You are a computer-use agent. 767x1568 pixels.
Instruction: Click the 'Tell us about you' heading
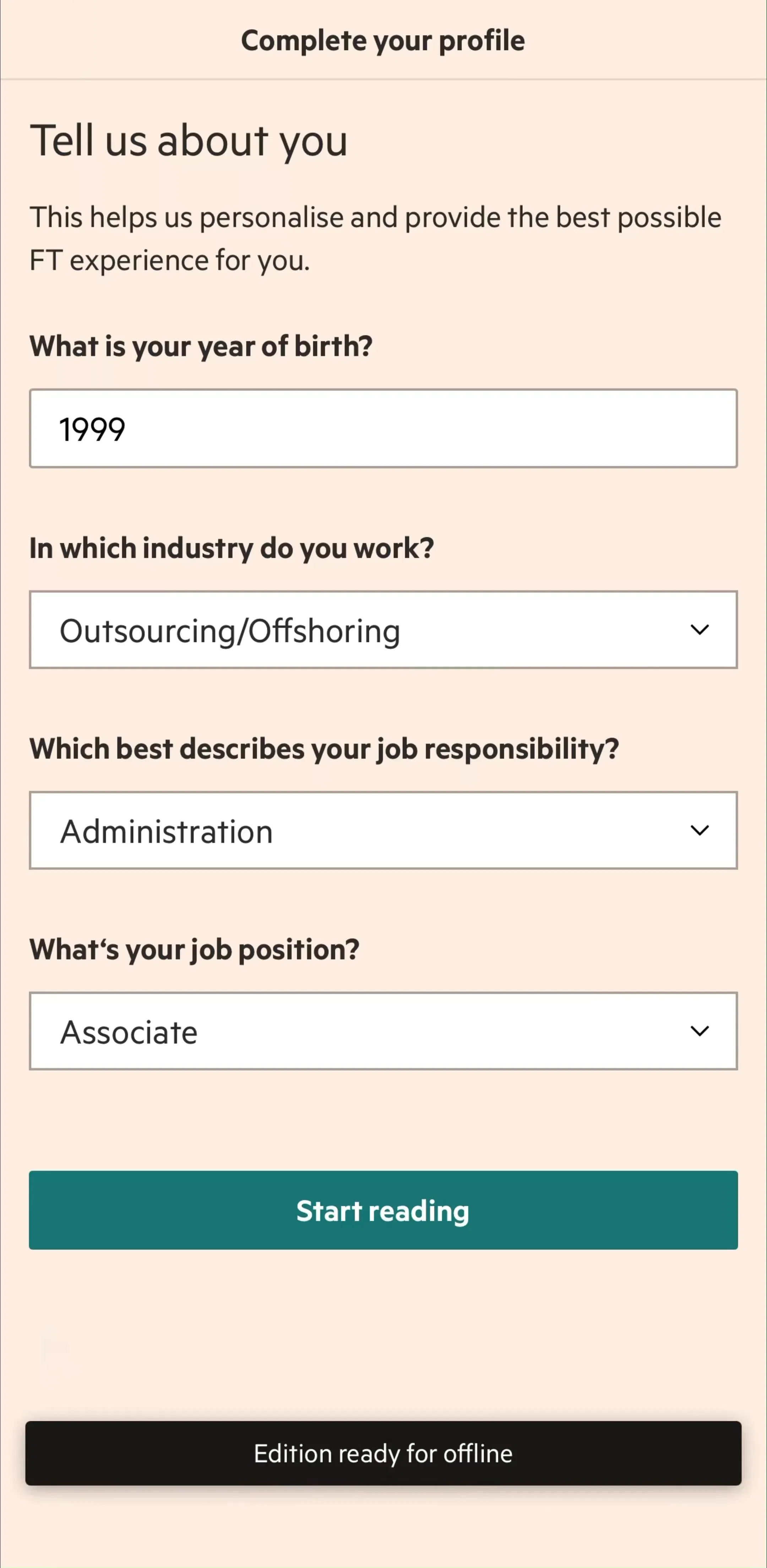(189, 141)
